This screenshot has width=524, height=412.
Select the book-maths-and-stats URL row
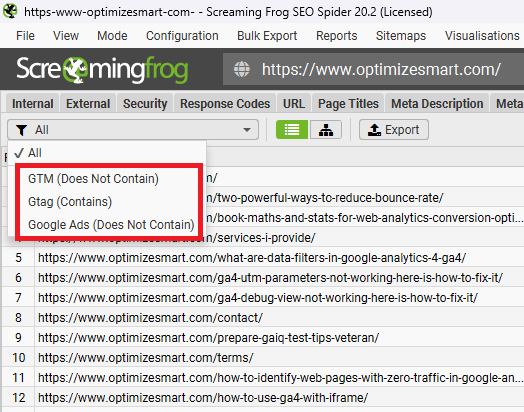pyautogui.click(x=364, y=218)
